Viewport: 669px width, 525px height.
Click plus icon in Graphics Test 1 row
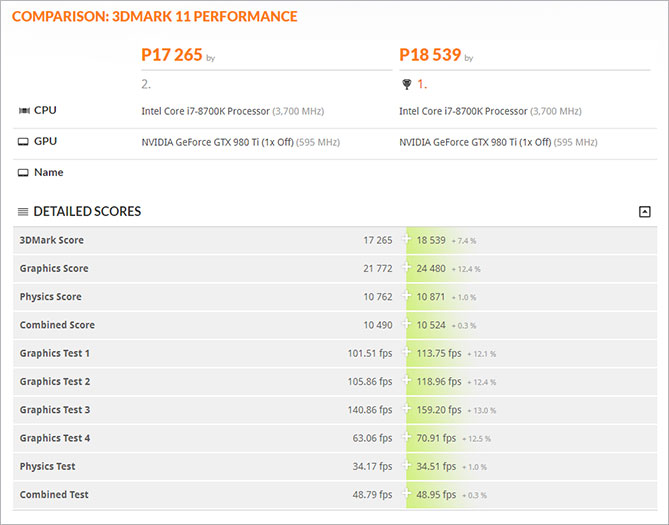point(407,352)
